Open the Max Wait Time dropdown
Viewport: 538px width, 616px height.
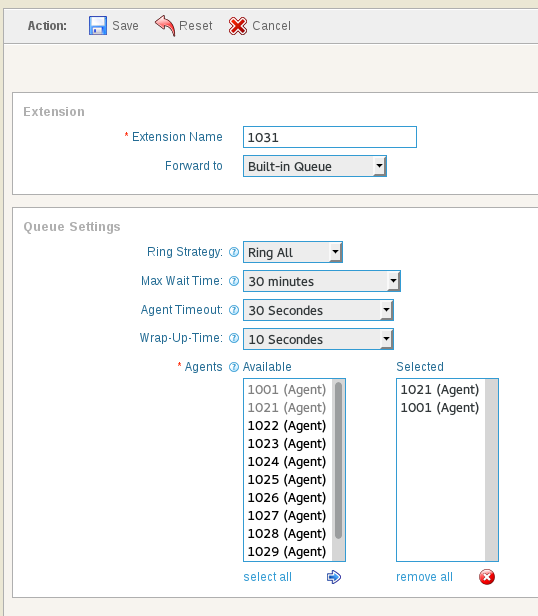coord(322,281)
